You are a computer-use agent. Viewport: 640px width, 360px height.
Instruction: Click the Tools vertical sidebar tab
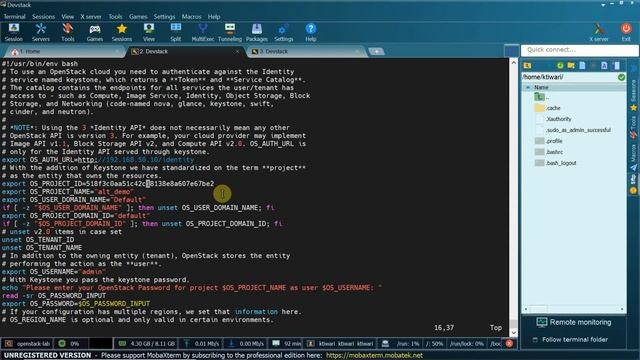(x=633, y=127)
